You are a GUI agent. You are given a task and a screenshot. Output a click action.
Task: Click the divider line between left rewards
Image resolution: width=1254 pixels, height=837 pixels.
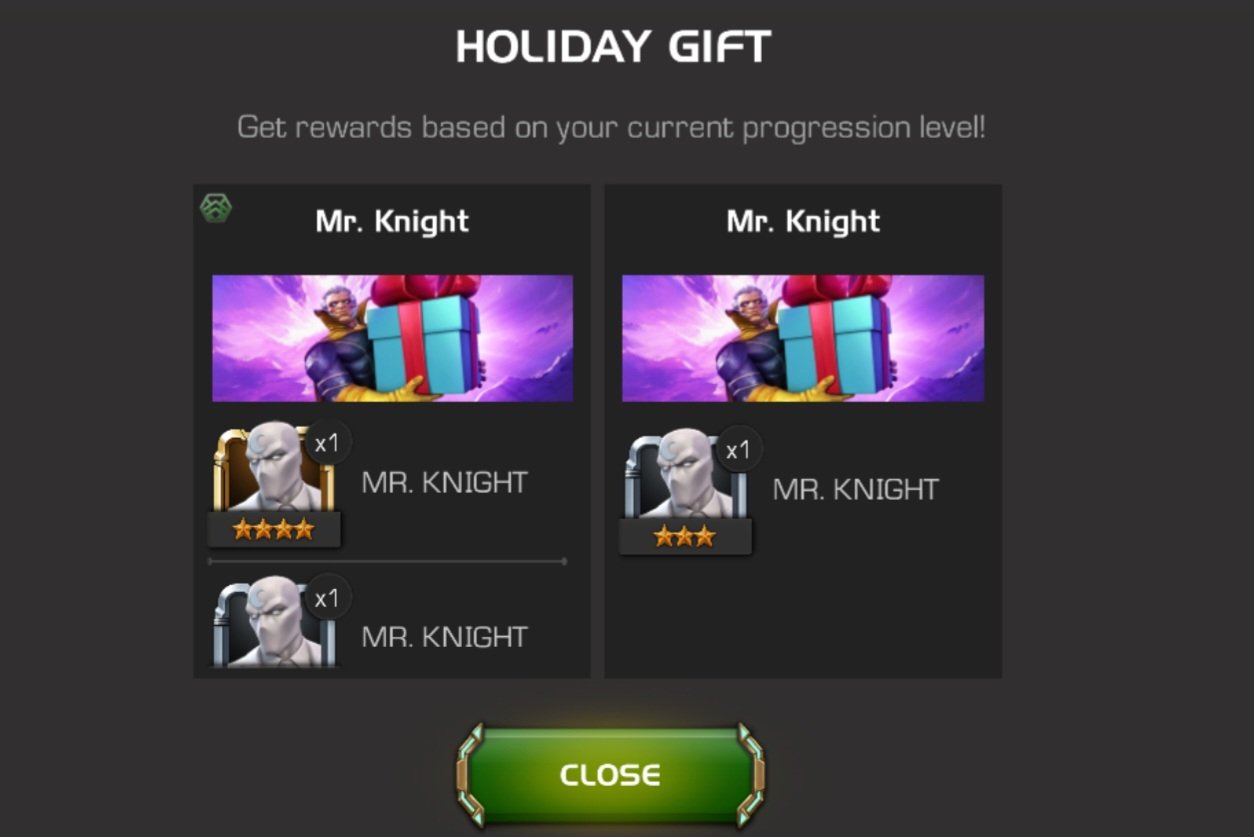pos(387,561)
